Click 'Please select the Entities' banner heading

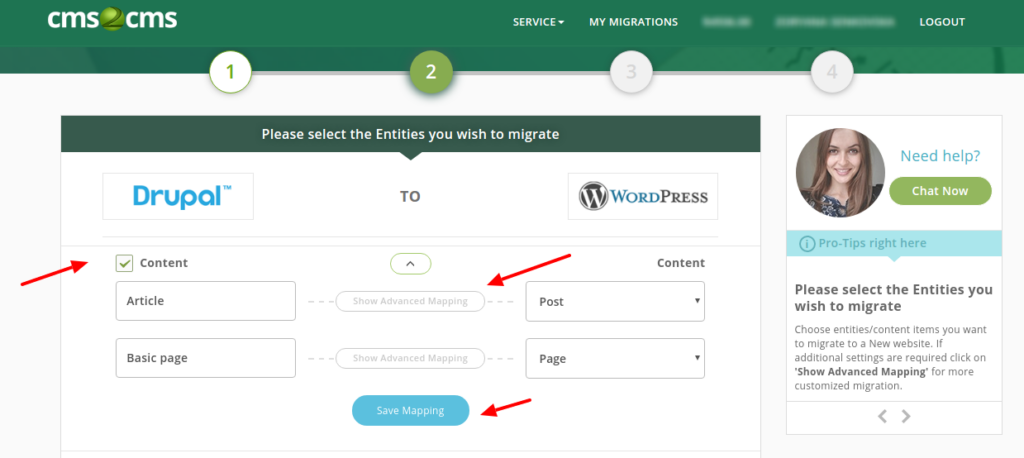tap(410, 135)
